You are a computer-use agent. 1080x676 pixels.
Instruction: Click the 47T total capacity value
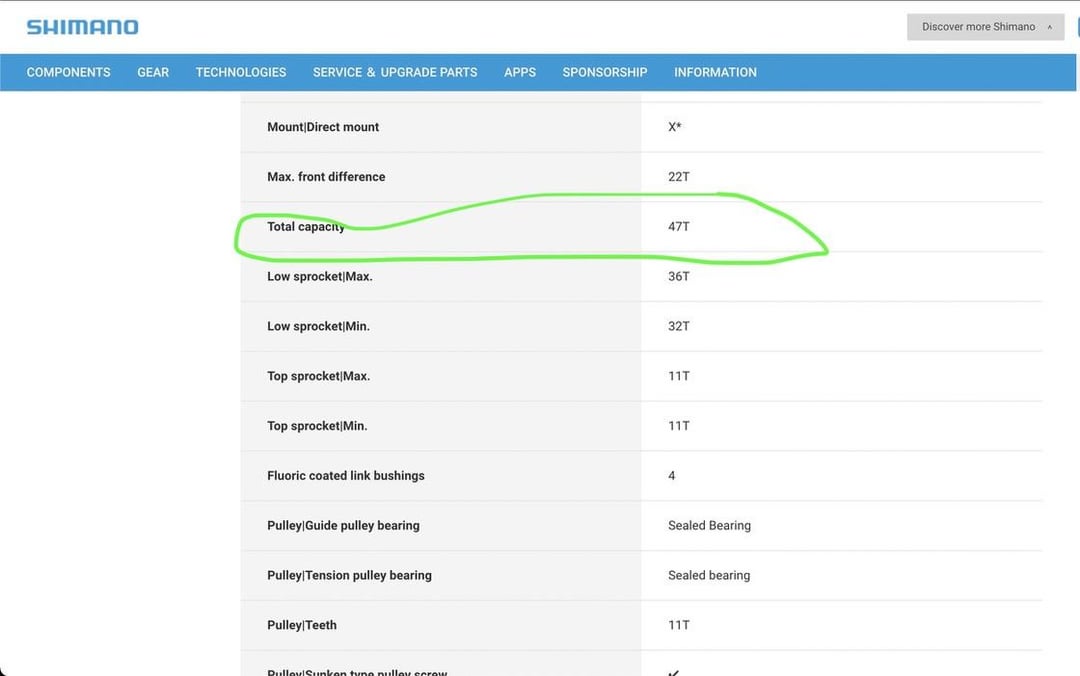678,227
